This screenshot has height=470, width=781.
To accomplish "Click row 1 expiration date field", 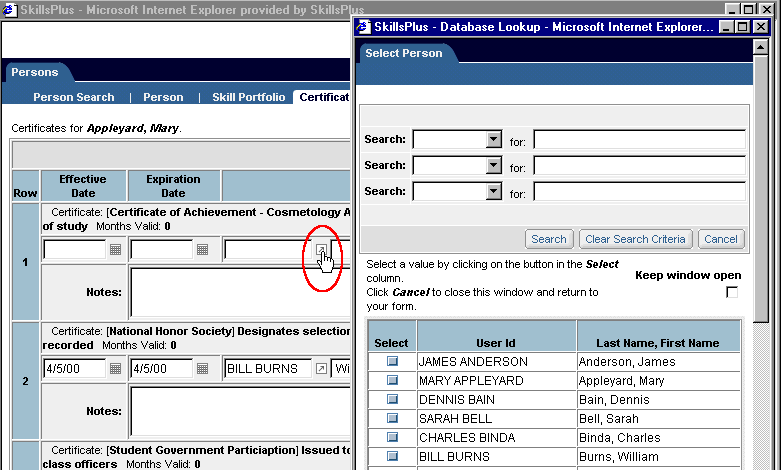I will (161, 249).
